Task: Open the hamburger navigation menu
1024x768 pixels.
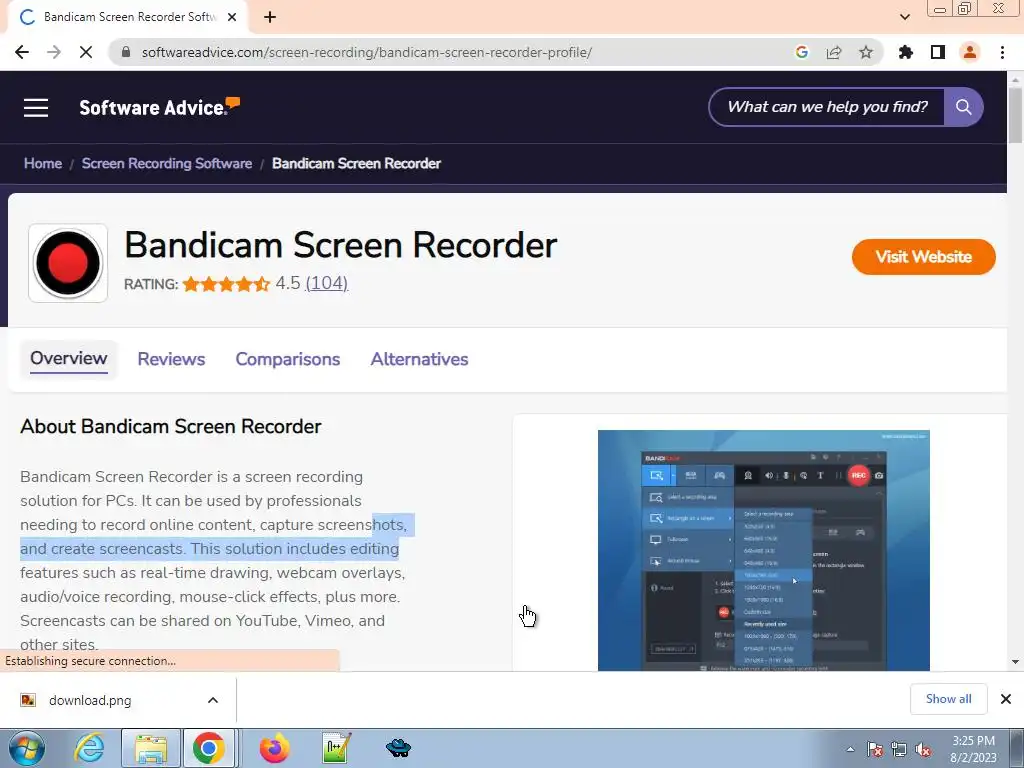Action: pos(36,108)
